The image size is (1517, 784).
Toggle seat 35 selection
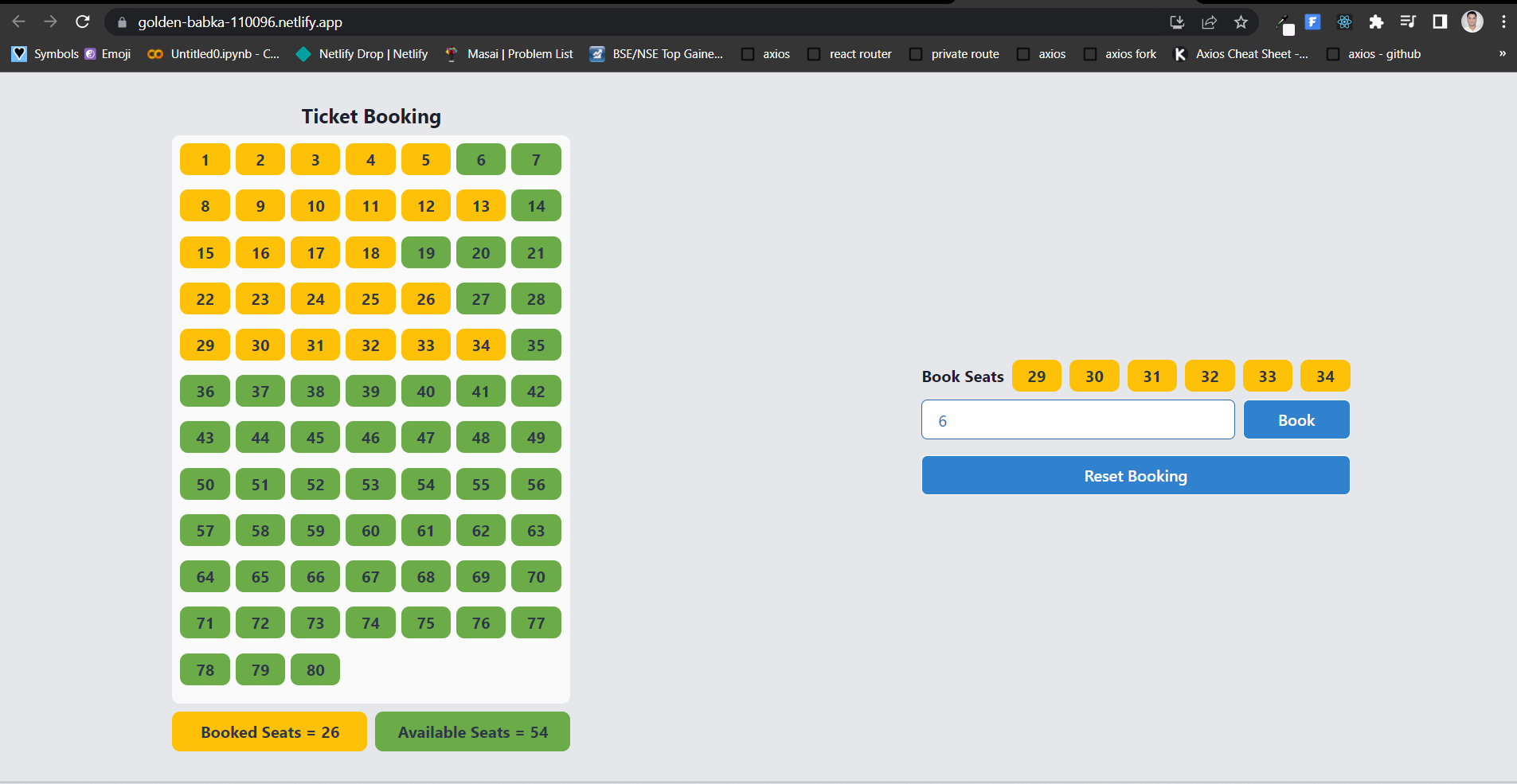pos(536,345)
